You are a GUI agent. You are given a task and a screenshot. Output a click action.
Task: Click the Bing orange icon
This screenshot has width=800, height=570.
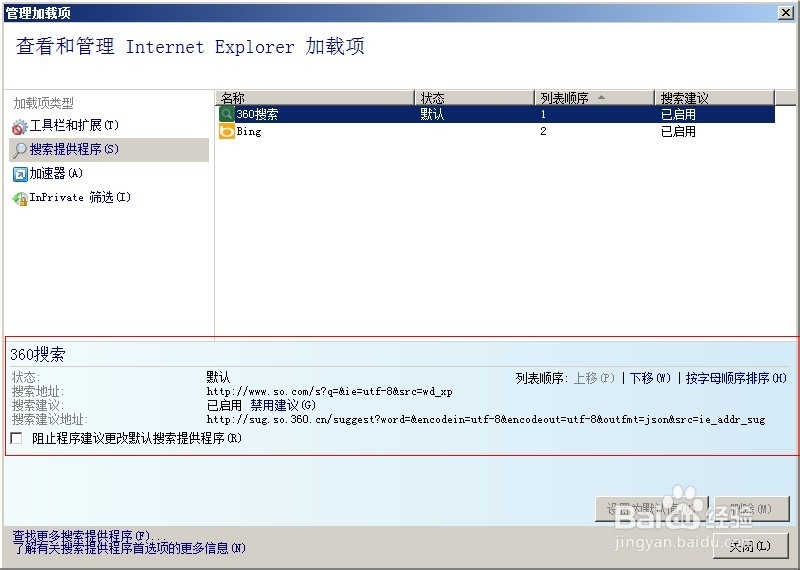(x=227, y=131)
